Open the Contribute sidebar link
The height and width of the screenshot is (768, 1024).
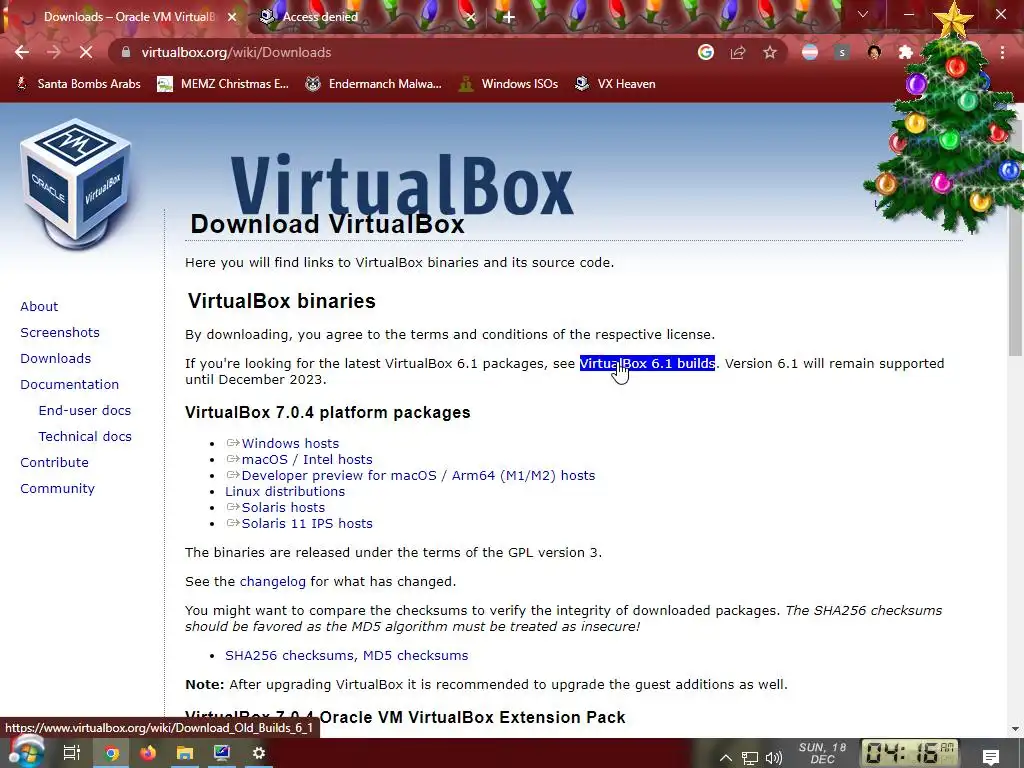pos(54,462)
